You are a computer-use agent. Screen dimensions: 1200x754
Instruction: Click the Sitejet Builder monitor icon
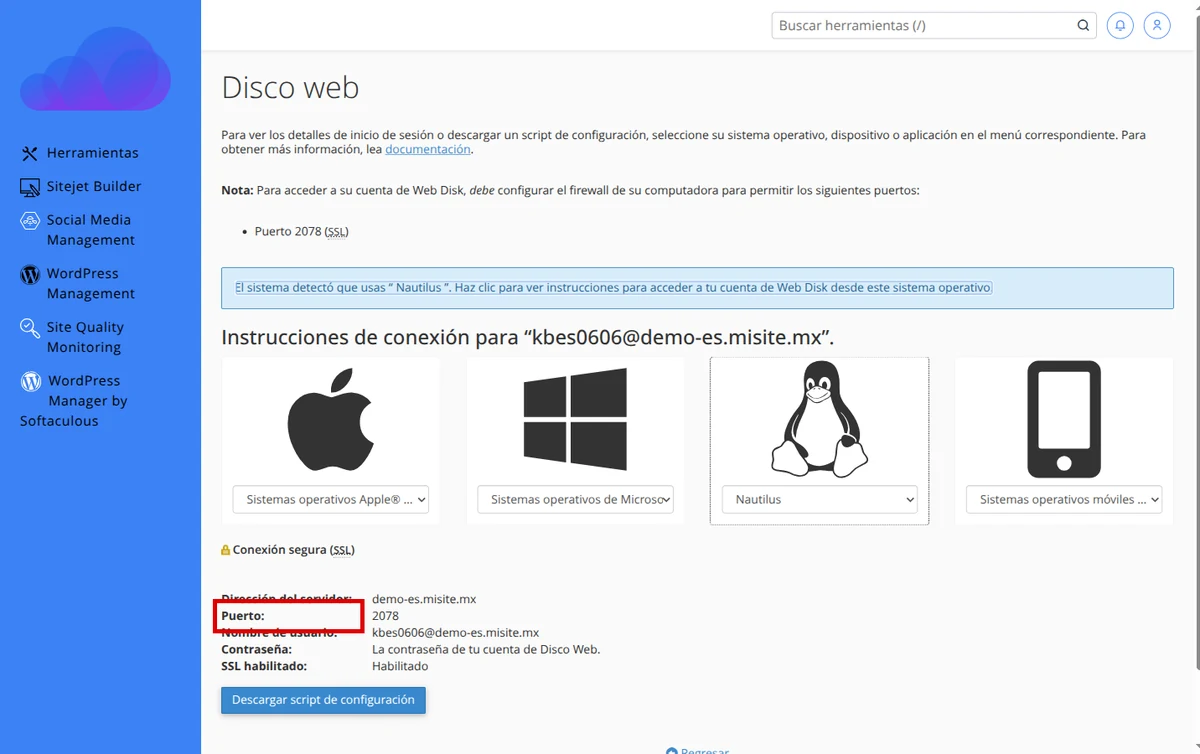coord(30,187)
